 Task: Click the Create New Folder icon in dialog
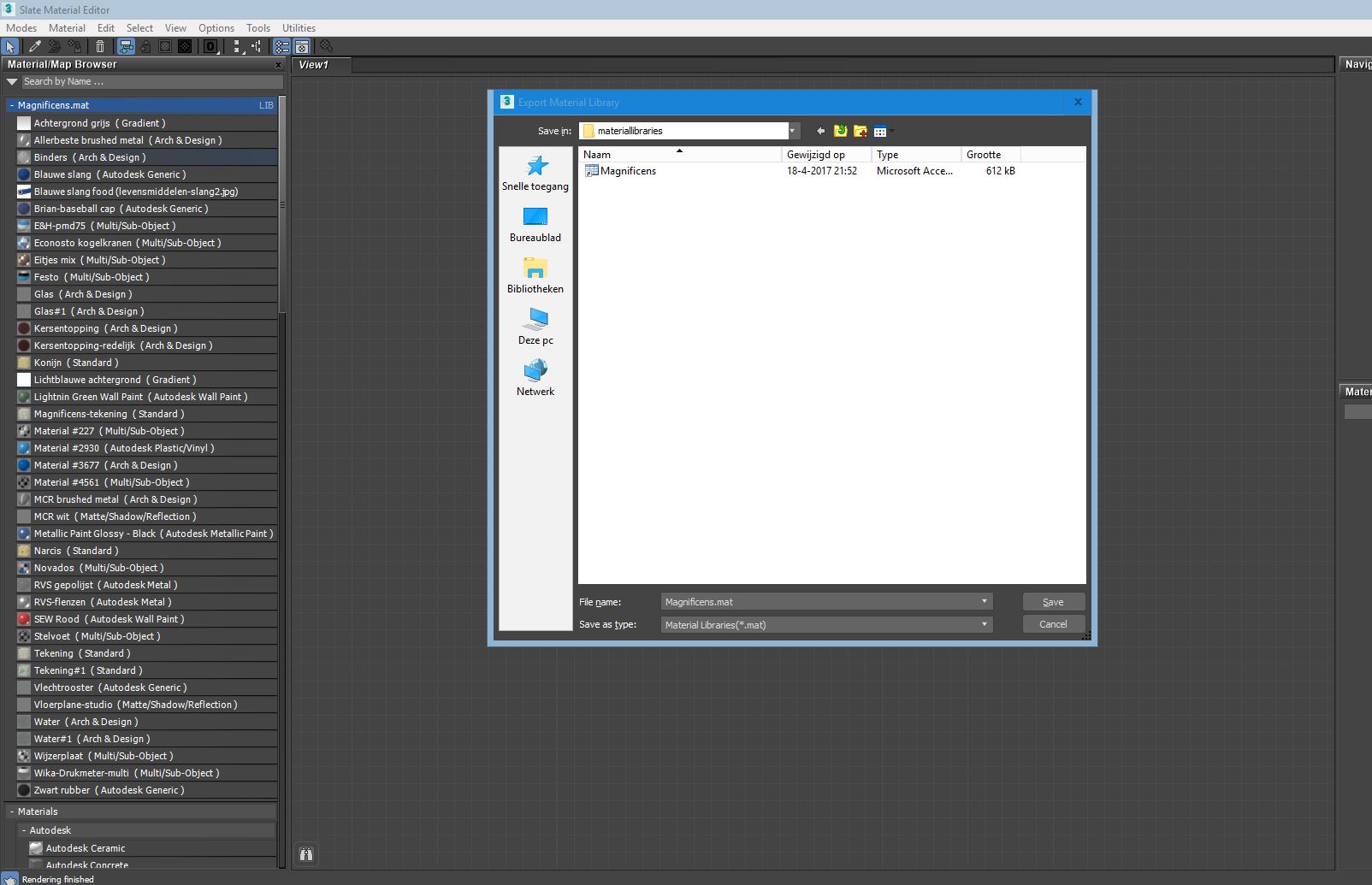860,131
